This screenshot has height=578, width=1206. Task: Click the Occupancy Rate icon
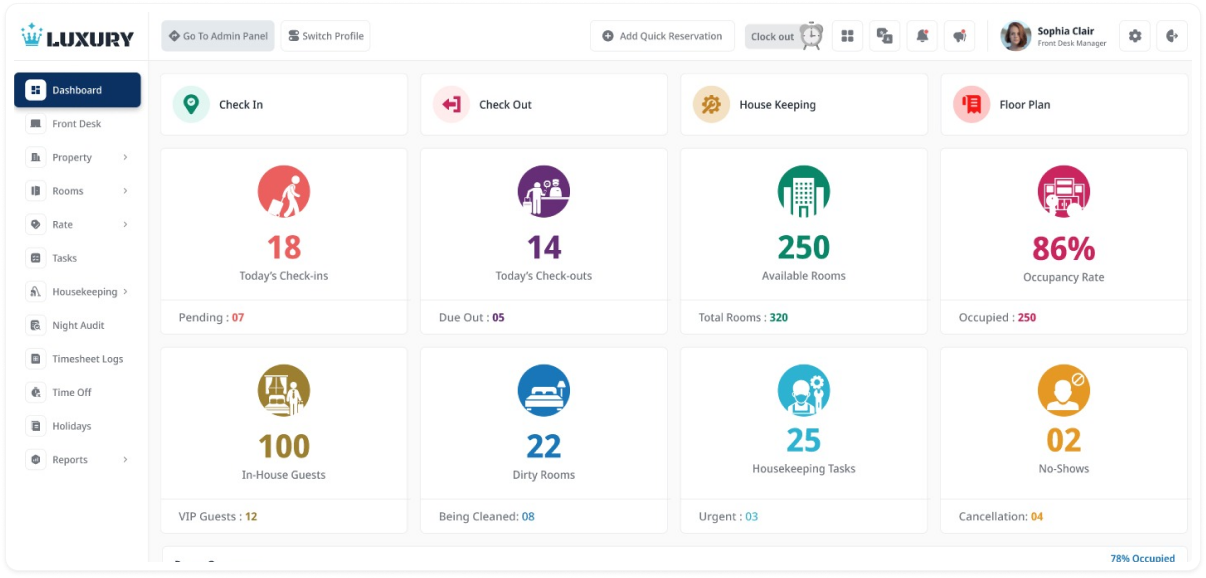tap(1064, 191)
